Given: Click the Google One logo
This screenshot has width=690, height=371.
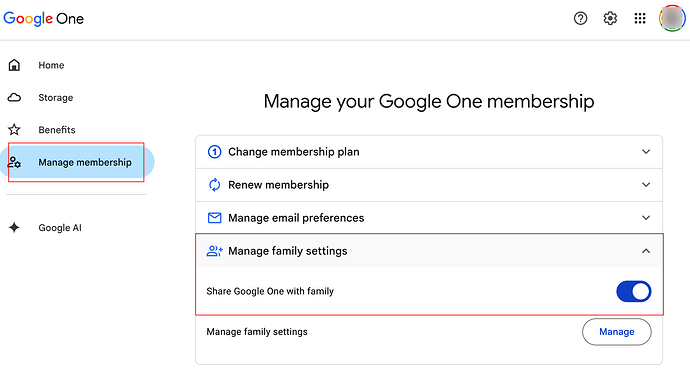Looking at the screenshot, I should point(44,18).
